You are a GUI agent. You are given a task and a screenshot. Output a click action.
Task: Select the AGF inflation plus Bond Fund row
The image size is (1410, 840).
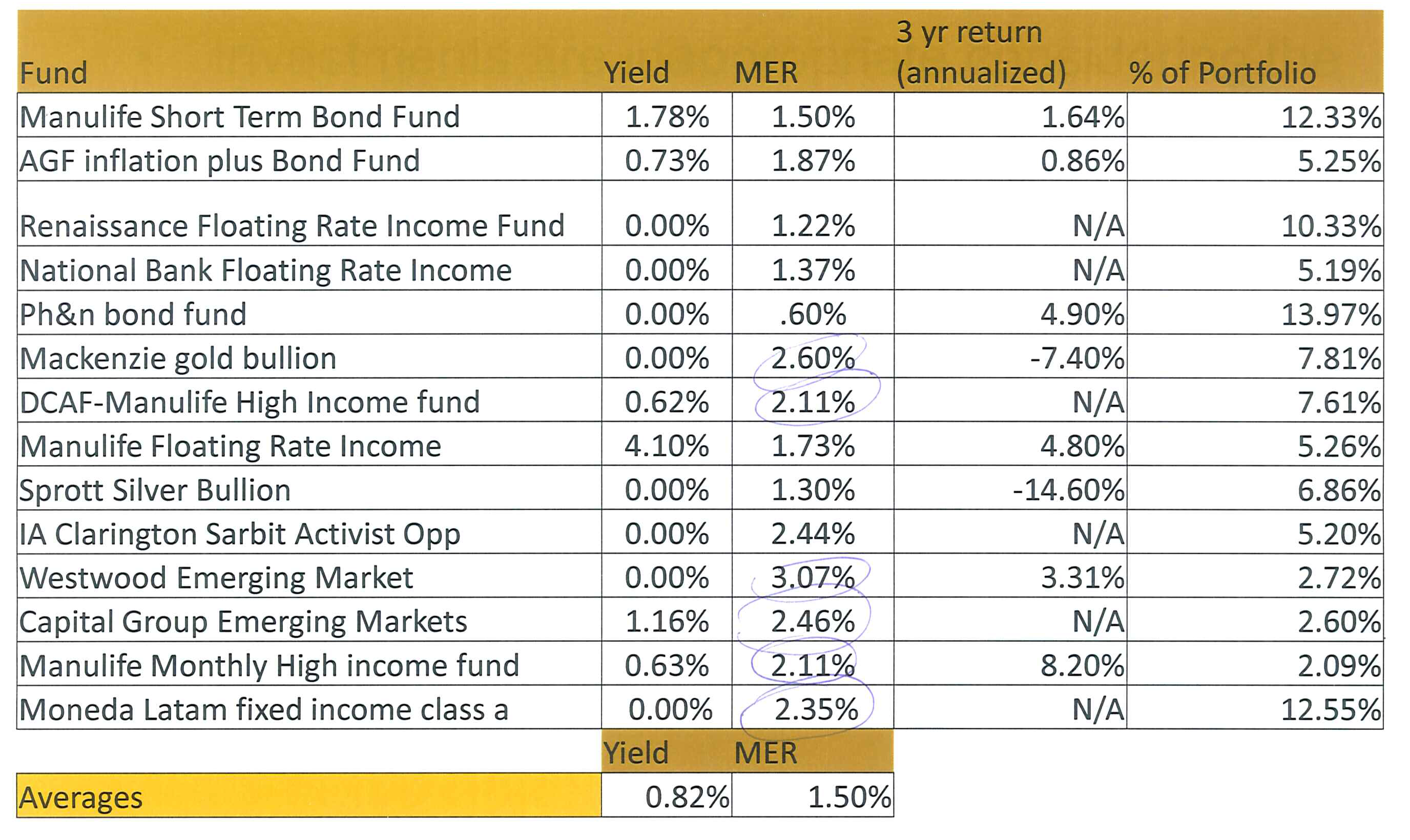coord(700,160)
